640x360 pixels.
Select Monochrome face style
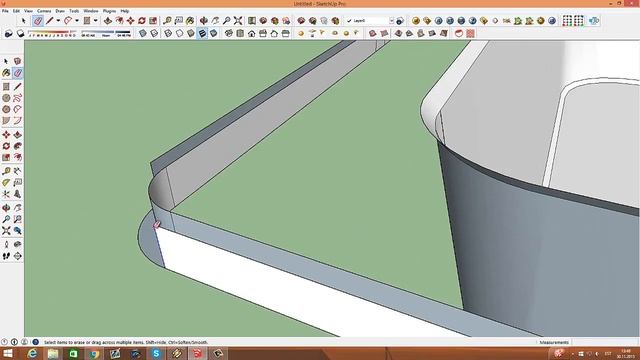point(213,33)
